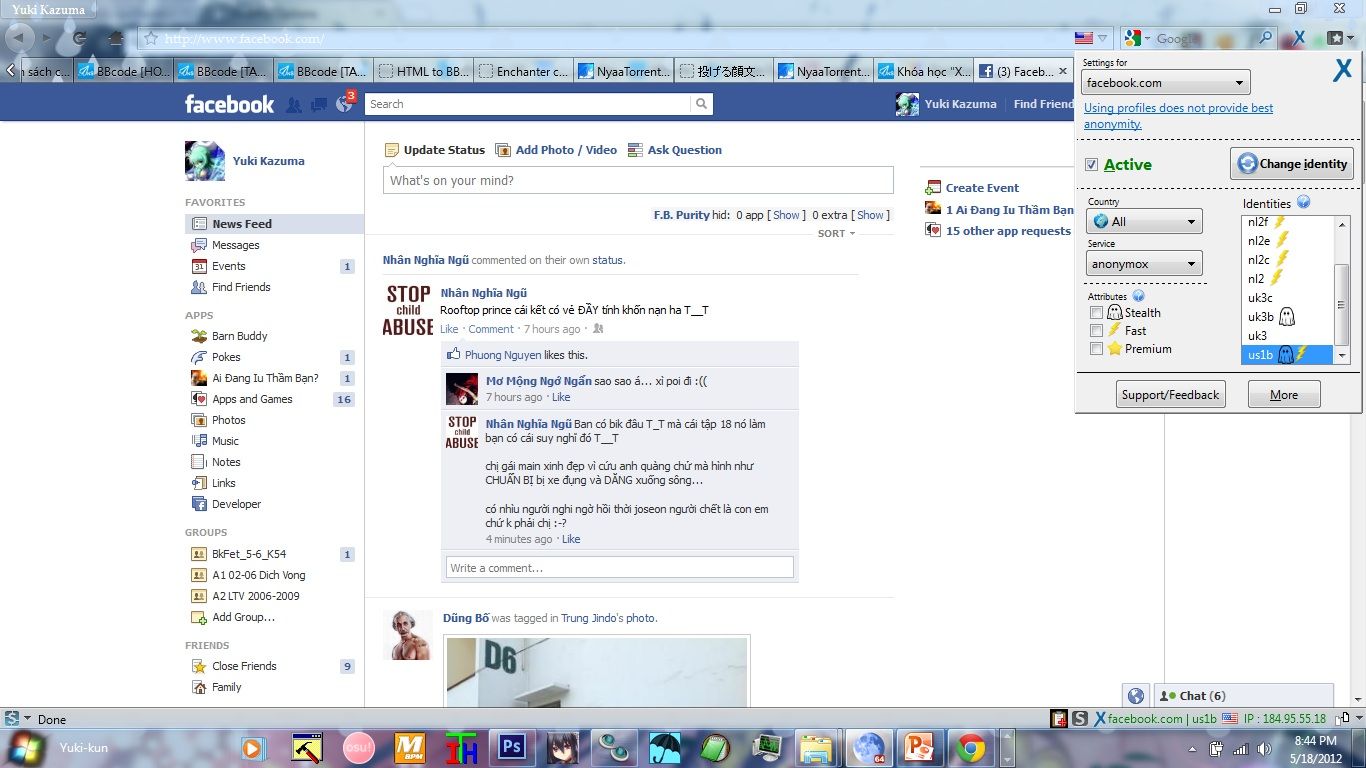The width and height of the screenshot is (1366, 768).
Task: Click the globe icon beside Chat
Action: [1135, 696]
